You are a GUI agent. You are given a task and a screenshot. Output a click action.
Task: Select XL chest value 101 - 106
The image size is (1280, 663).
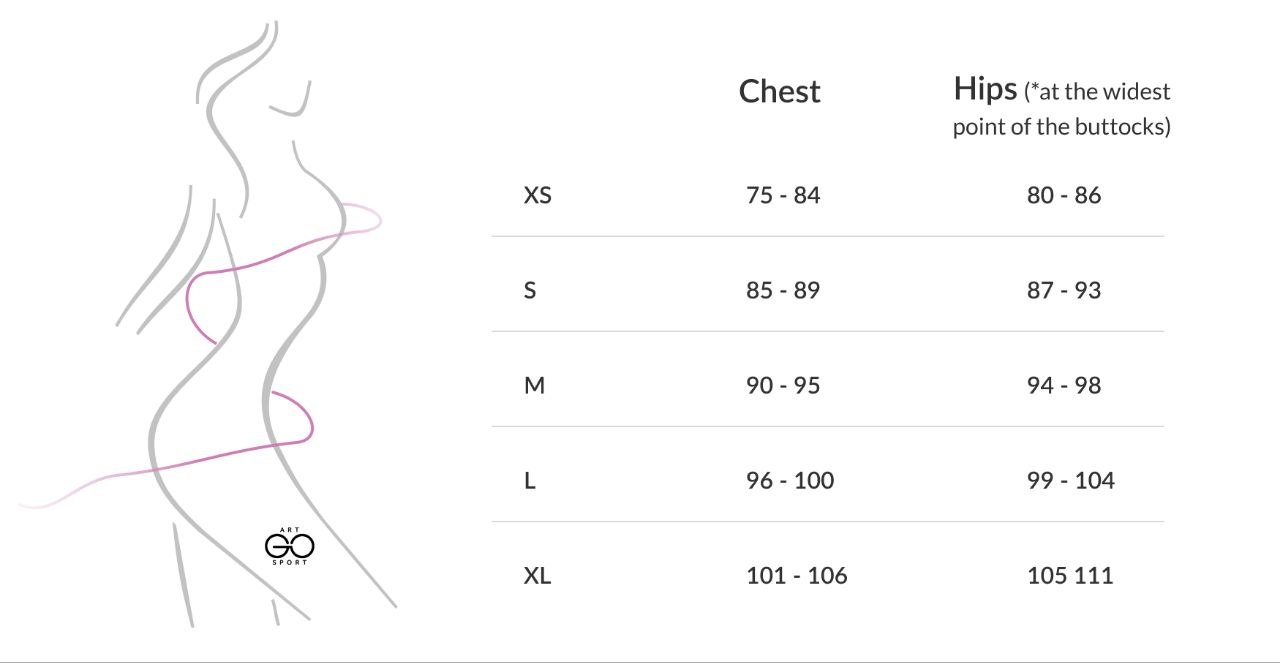(x=797, y=575)
